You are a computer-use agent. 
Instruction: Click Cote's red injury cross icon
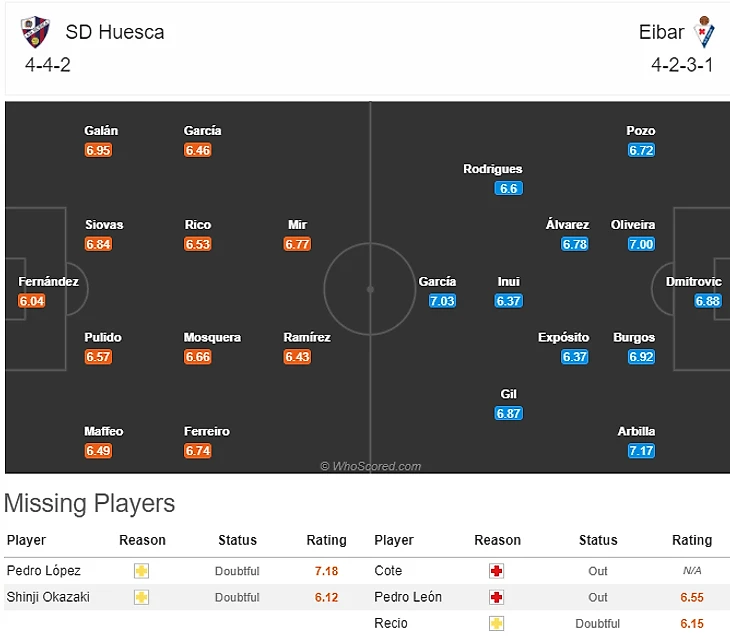coord(497,571)
